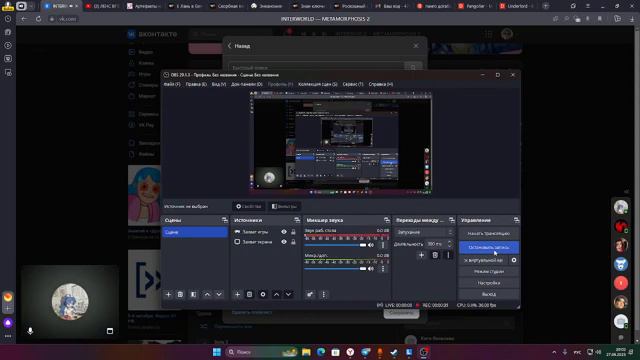
Task: Click the OBS preview canvas
Action: point(341,142)
